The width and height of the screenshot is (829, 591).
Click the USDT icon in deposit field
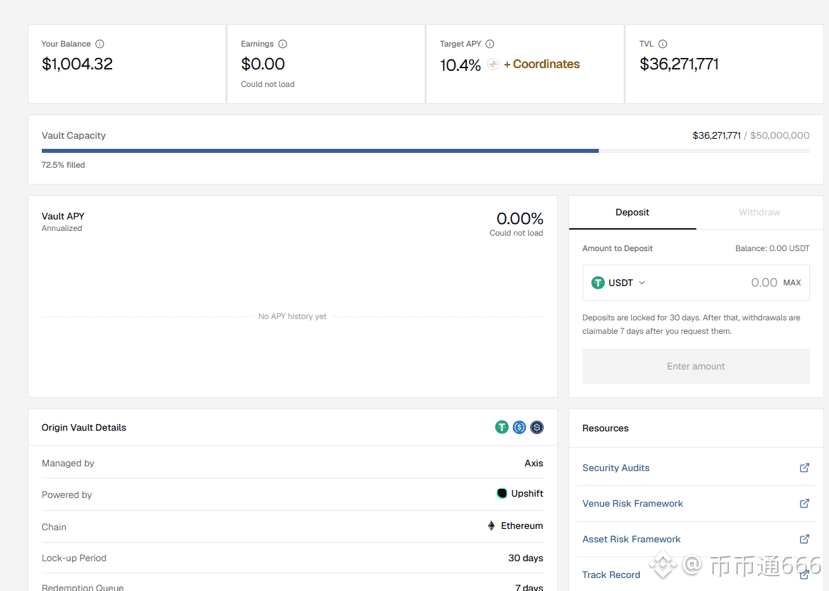[598, 283]
